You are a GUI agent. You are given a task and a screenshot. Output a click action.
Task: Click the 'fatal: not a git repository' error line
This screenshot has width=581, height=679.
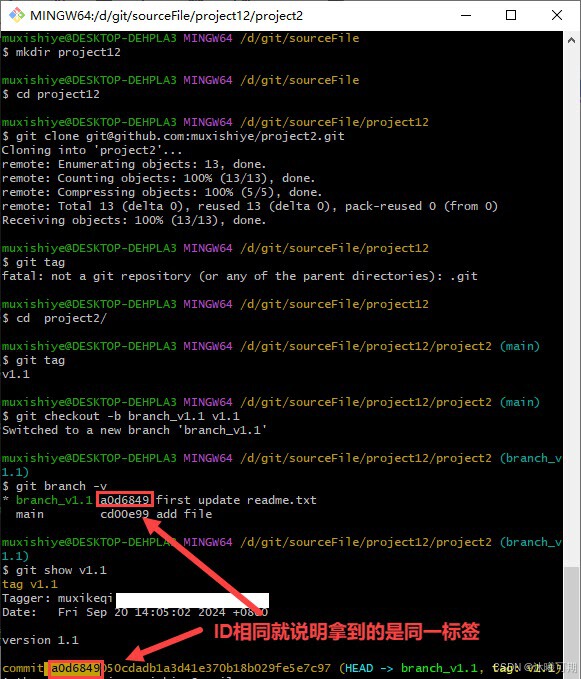(x=239, y=276)
